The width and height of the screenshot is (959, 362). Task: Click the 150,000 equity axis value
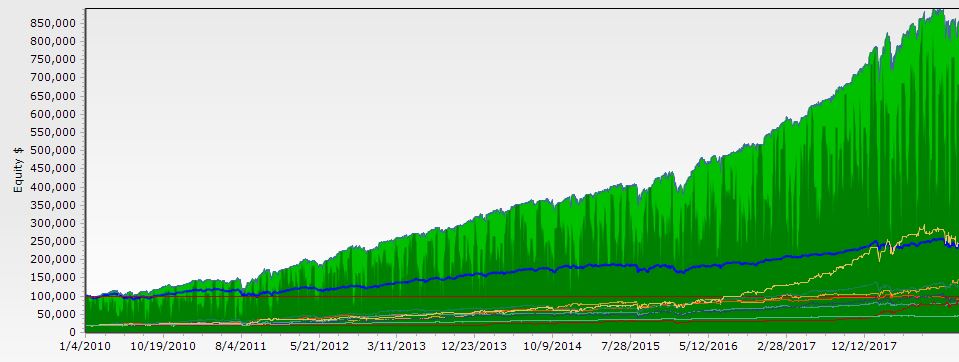point(52,278)
